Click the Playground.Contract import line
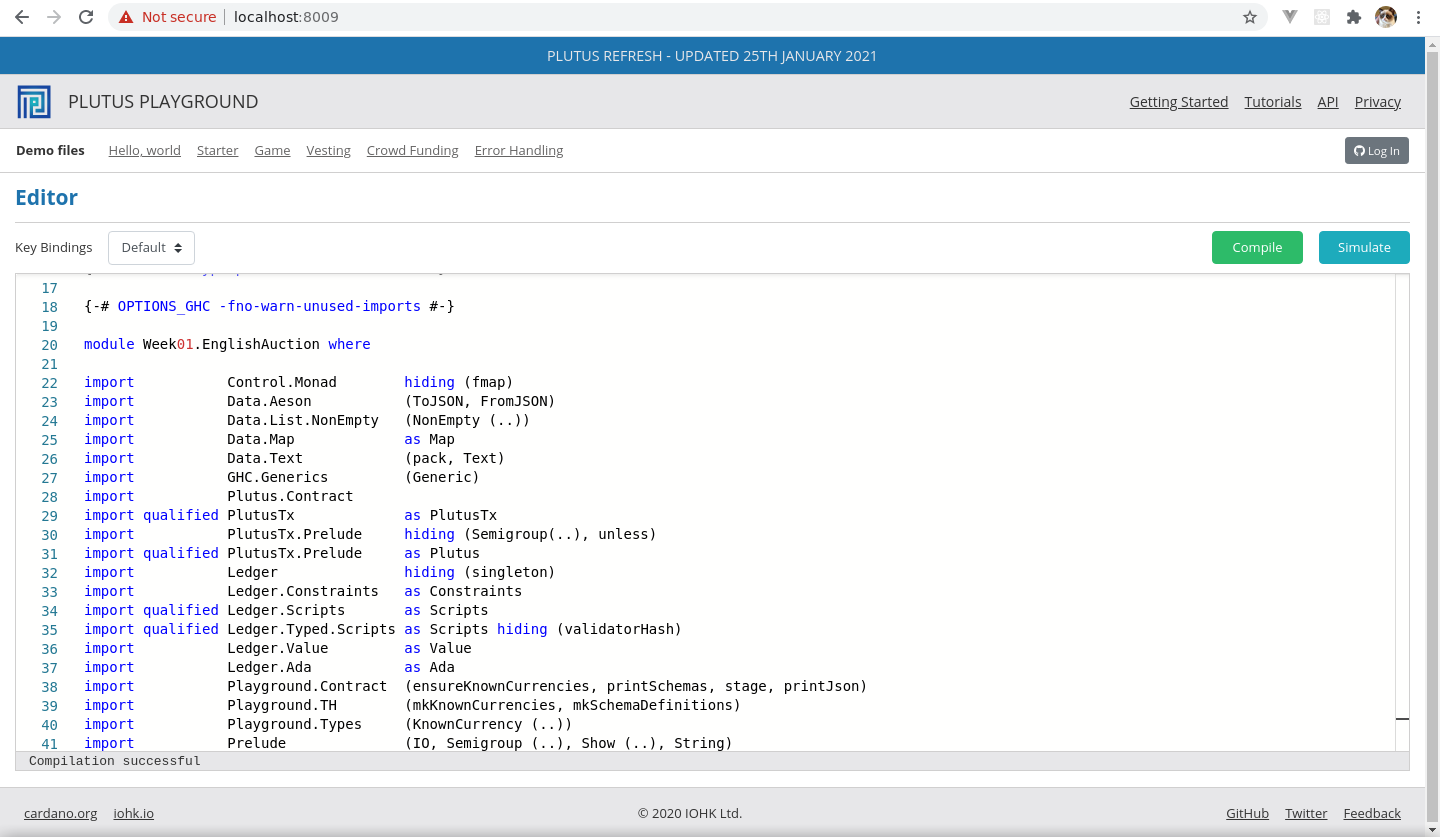 tap(475, 686)
